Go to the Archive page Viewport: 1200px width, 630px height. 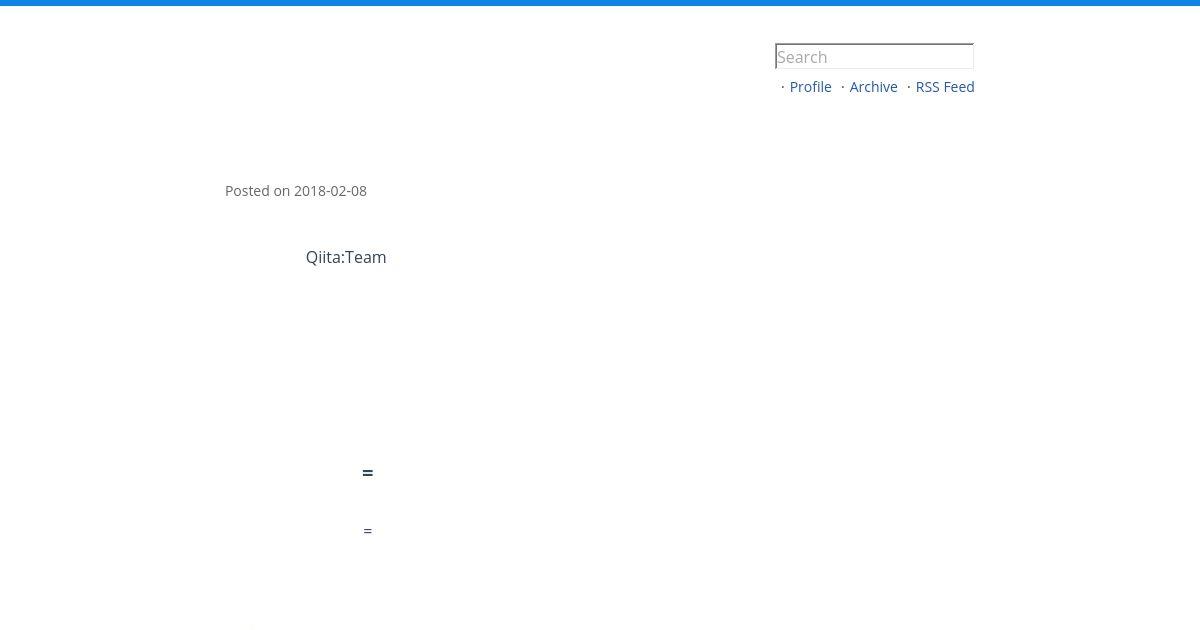tap(873, 87)
